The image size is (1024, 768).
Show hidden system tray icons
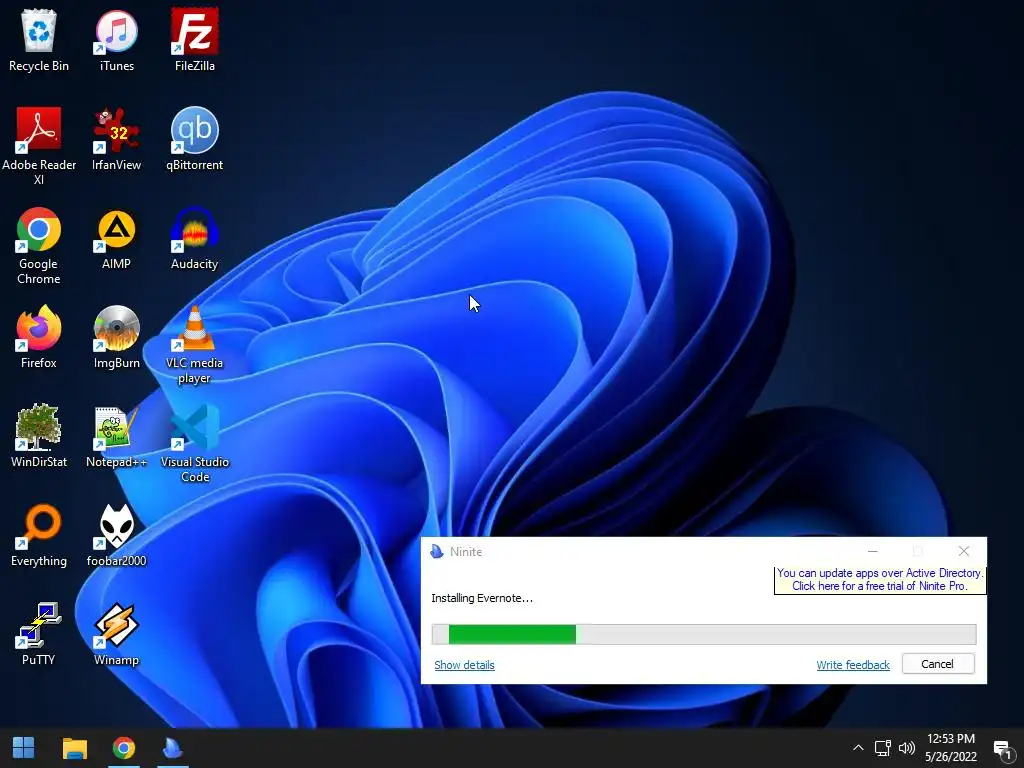point(858,748)
